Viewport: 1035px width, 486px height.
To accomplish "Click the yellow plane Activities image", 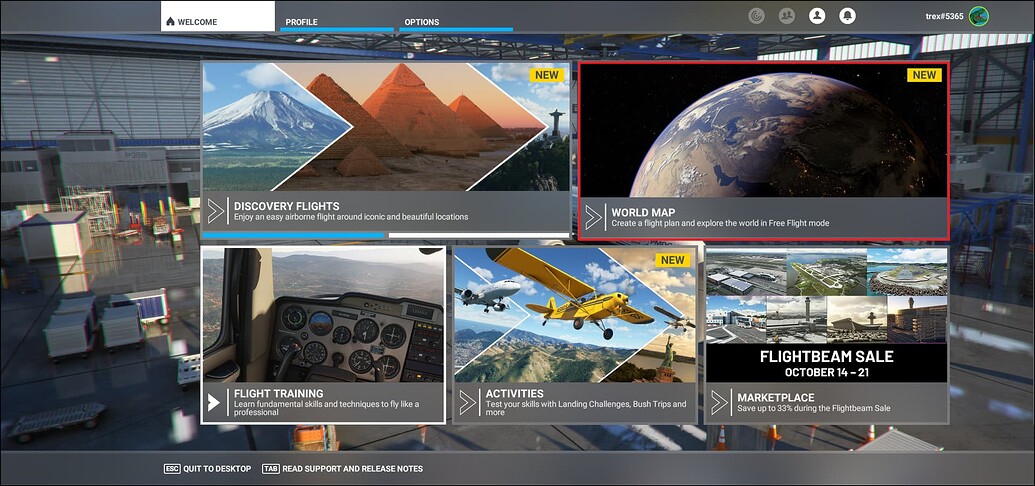I will click(x=575, y=310).
